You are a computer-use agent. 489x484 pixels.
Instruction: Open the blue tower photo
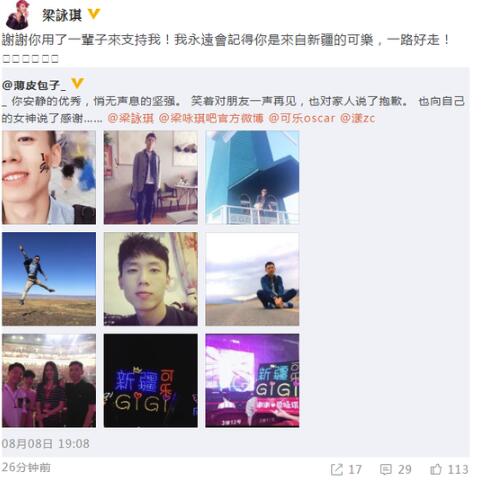[252, 177]
